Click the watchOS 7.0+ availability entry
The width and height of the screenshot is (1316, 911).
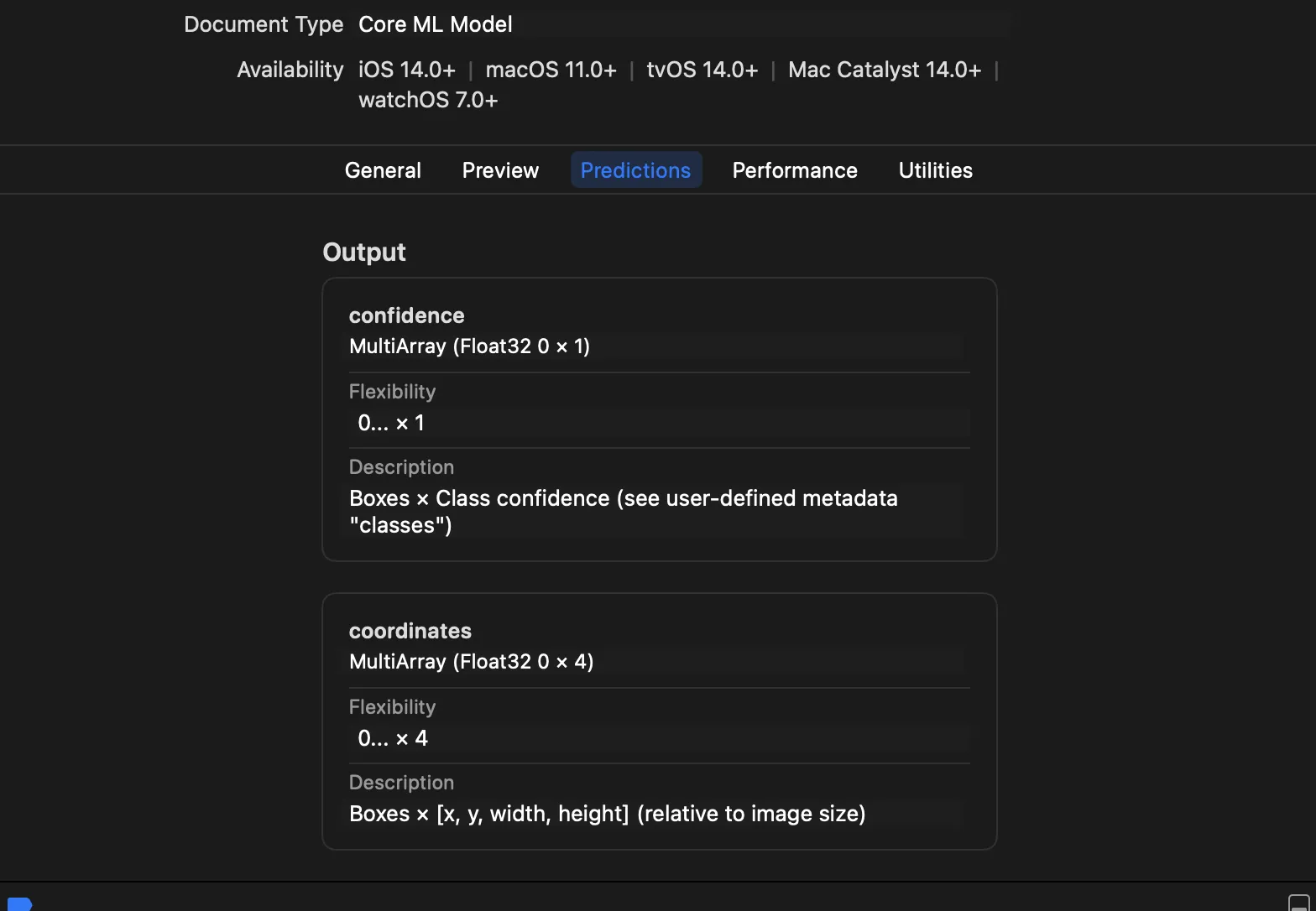(428, 100)
